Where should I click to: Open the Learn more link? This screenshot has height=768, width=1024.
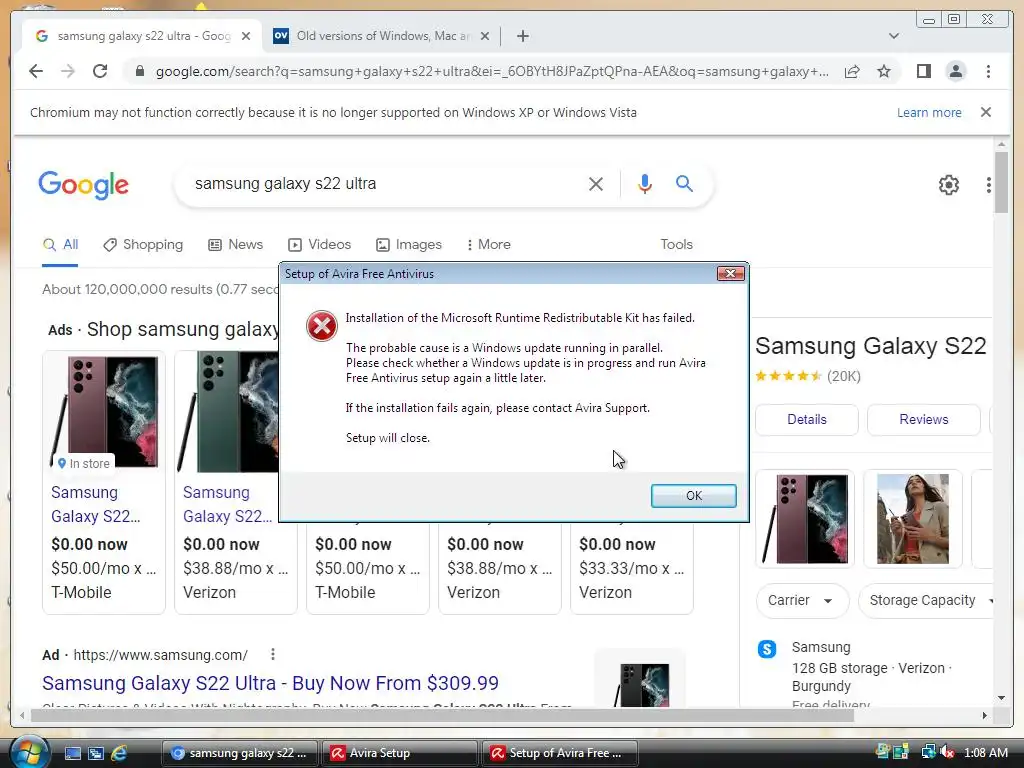point(929,112)
